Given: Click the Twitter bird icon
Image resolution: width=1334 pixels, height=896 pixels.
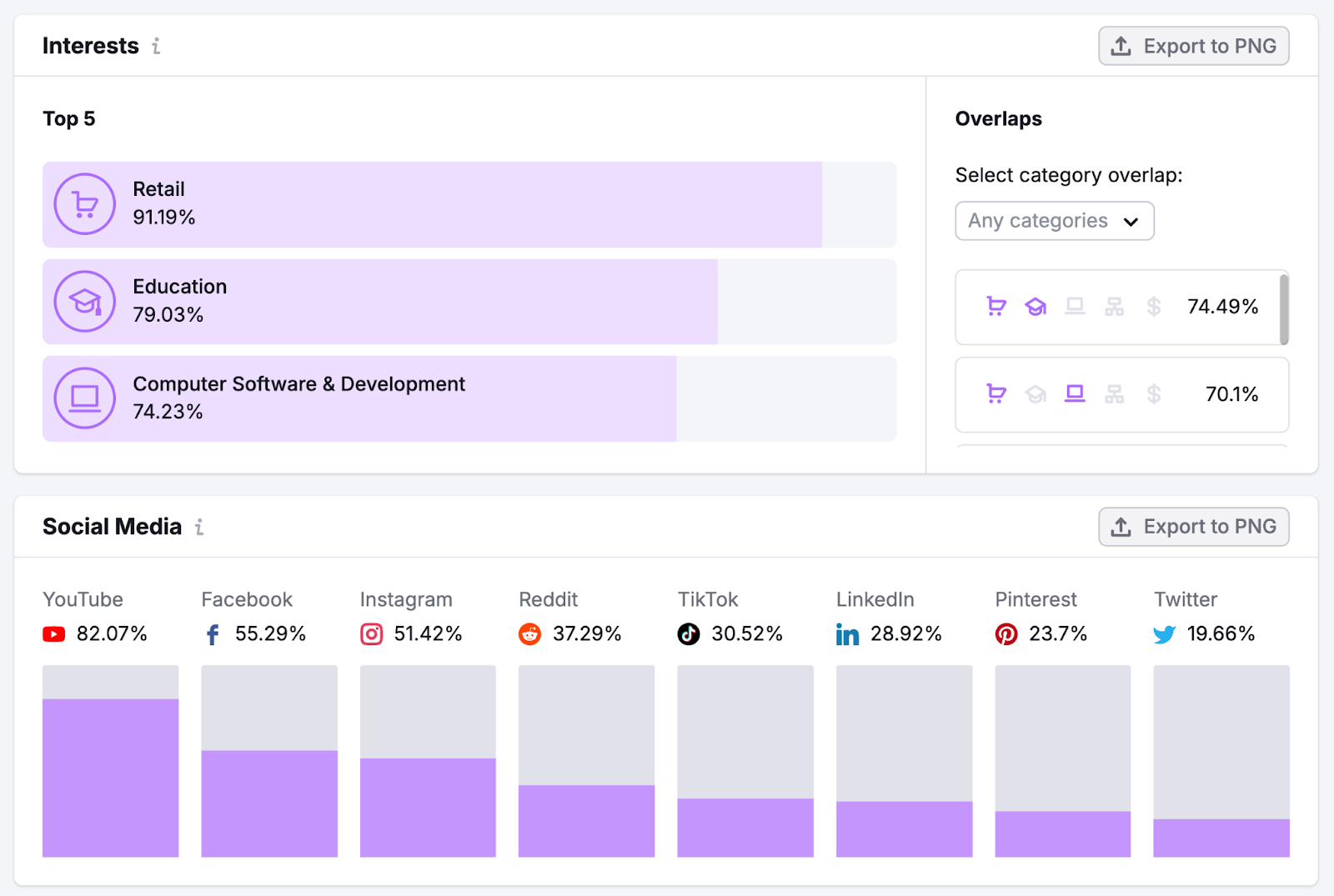Looking at the screenshot, I should (x=1163, y=633).
